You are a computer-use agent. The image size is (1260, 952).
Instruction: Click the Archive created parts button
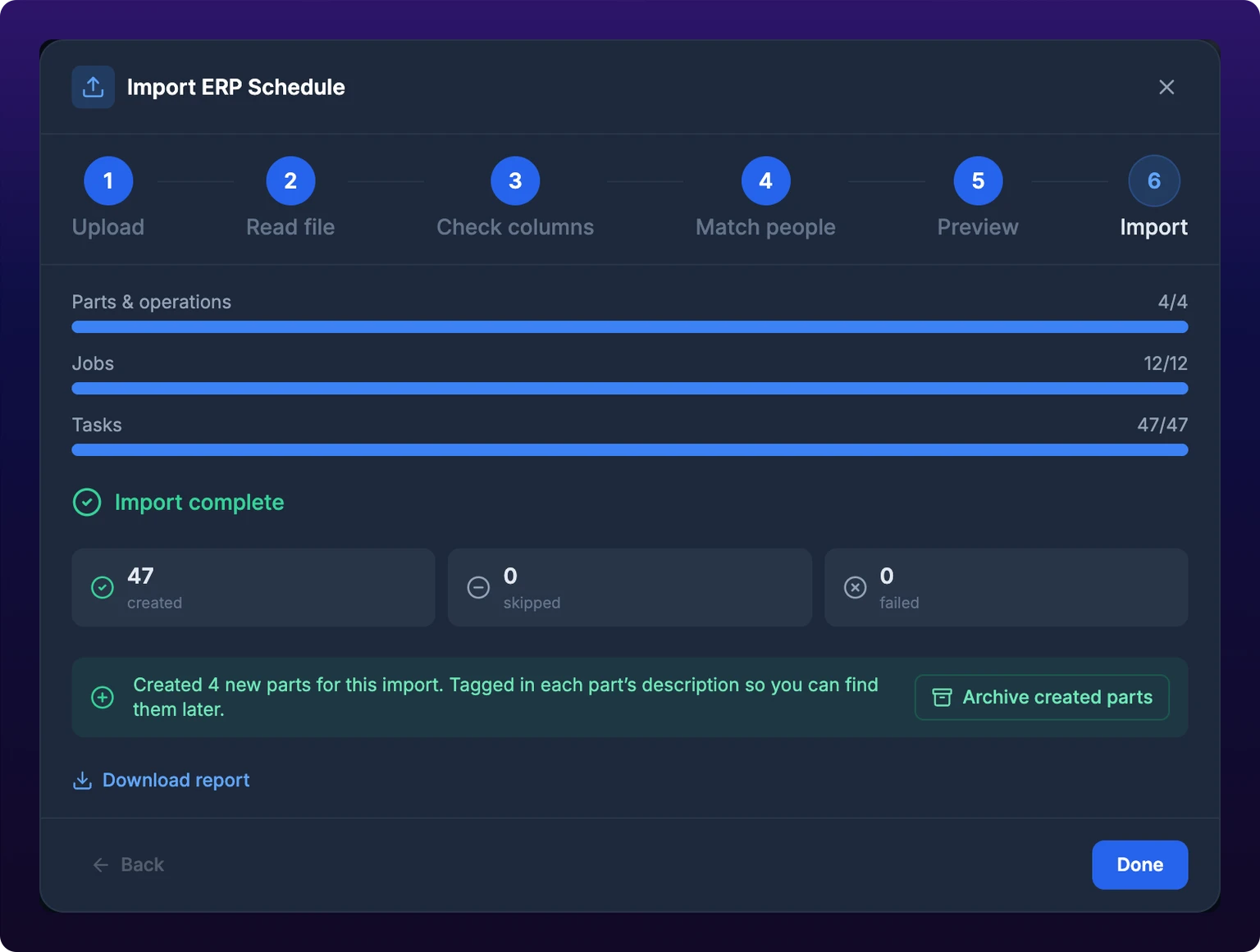[1042, 697]
